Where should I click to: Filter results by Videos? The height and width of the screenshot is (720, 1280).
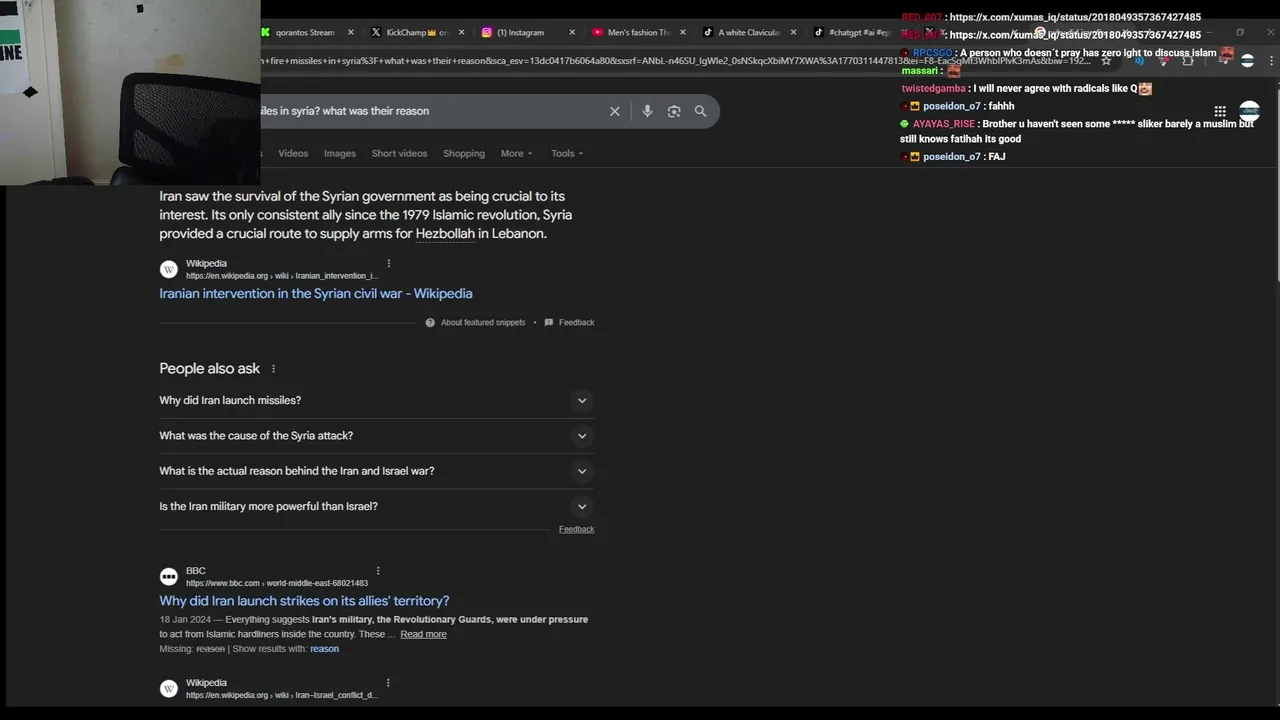coord(293,153)
